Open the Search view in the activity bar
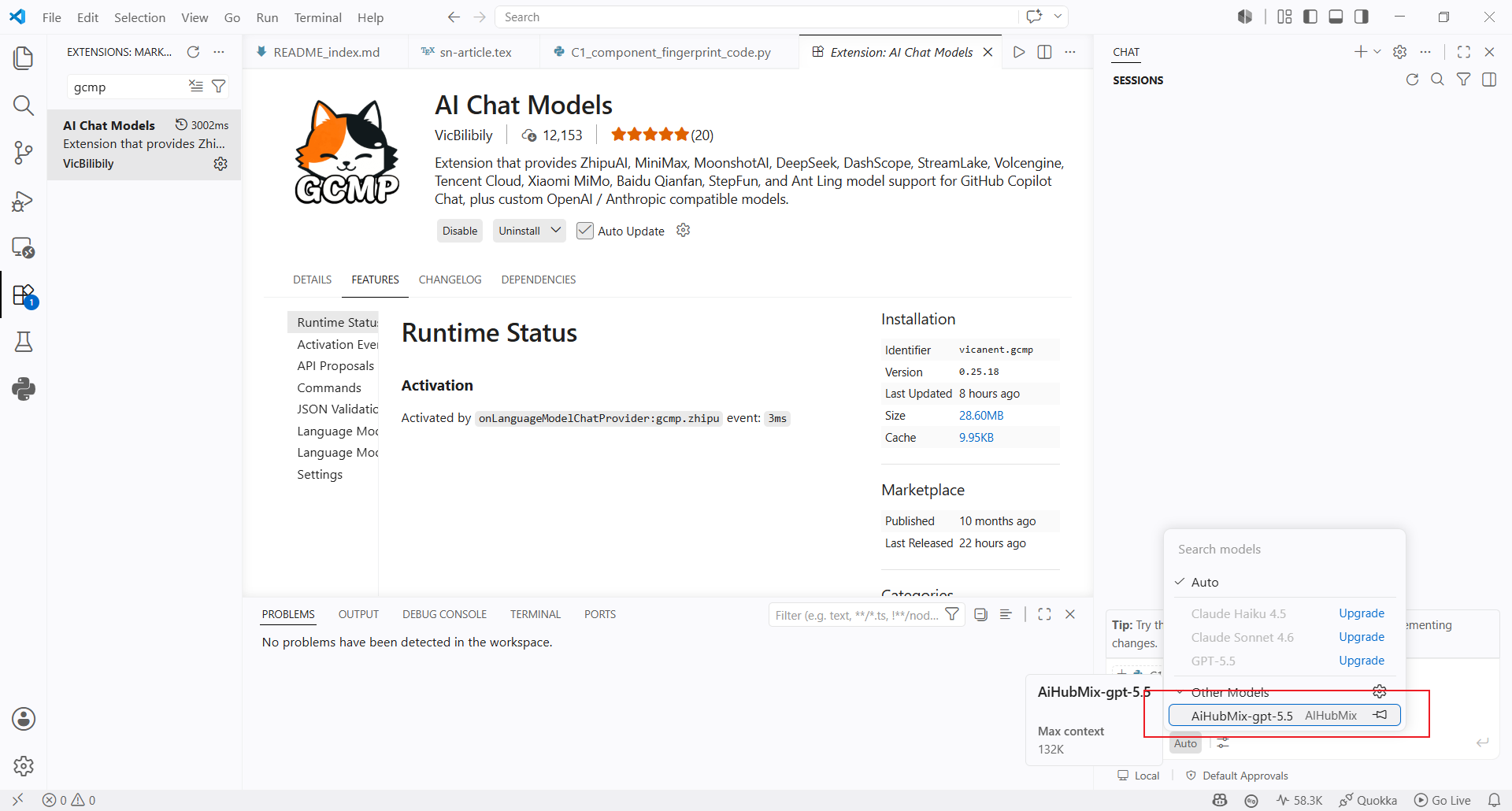Image resolution: width=1512 pixels, height=811 pixels. (x=24, y=106)
